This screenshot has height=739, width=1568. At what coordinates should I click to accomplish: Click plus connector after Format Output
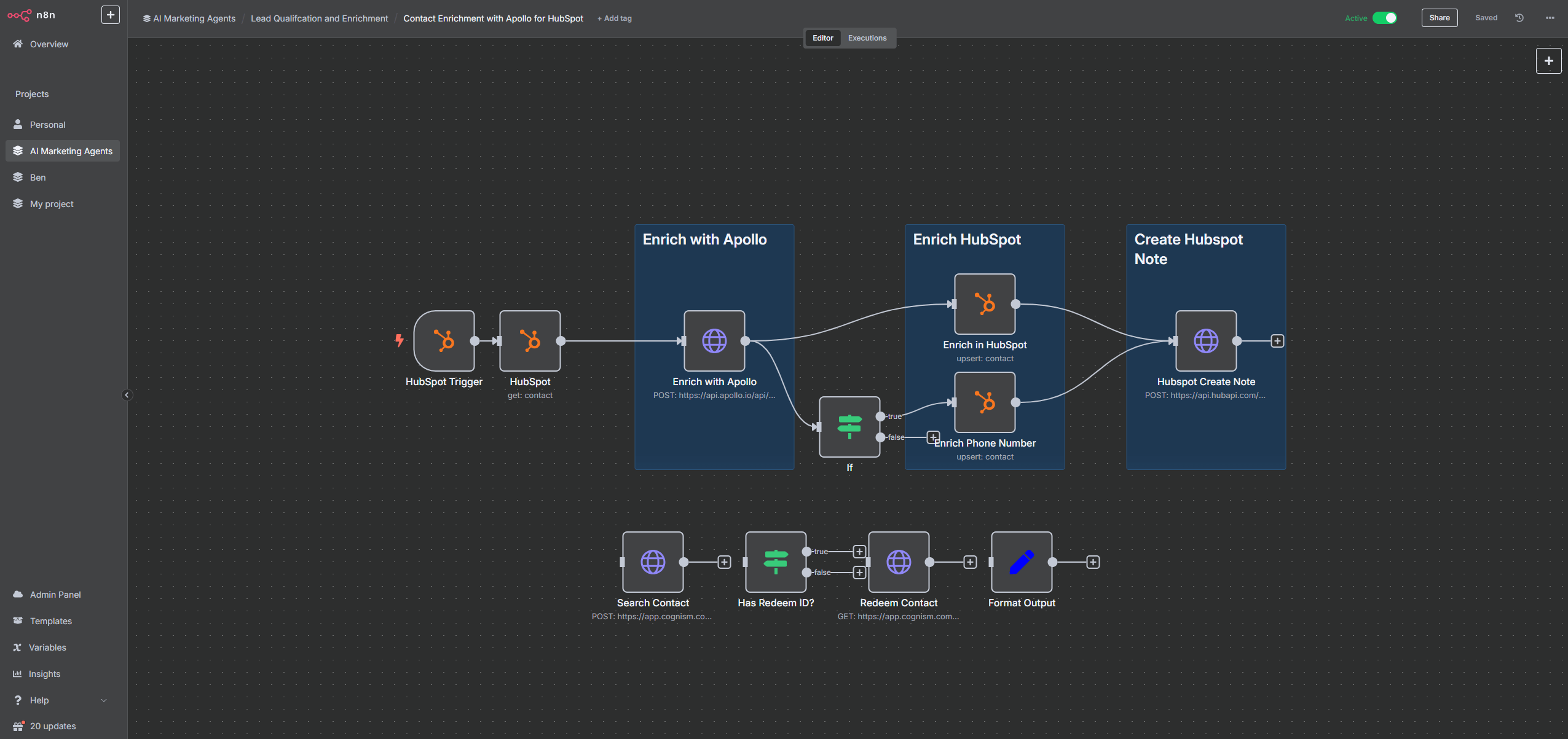pyautogui.click(x=1093, y=562)
